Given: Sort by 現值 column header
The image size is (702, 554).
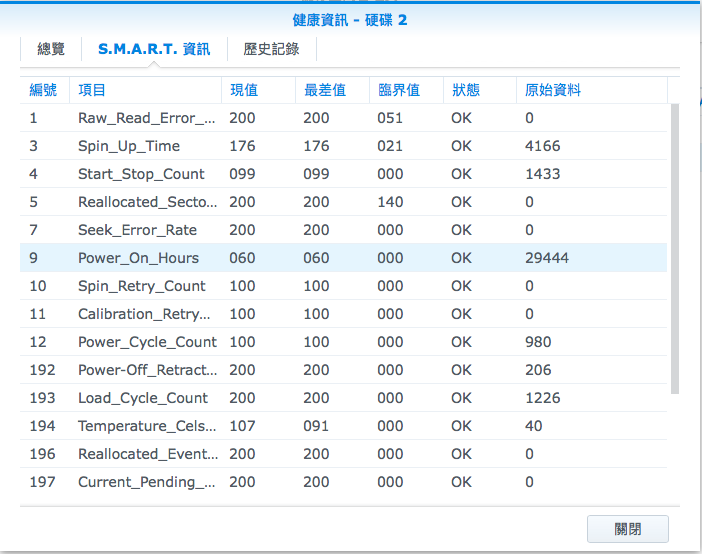Looking at the screenshot, I should [258, 90].
